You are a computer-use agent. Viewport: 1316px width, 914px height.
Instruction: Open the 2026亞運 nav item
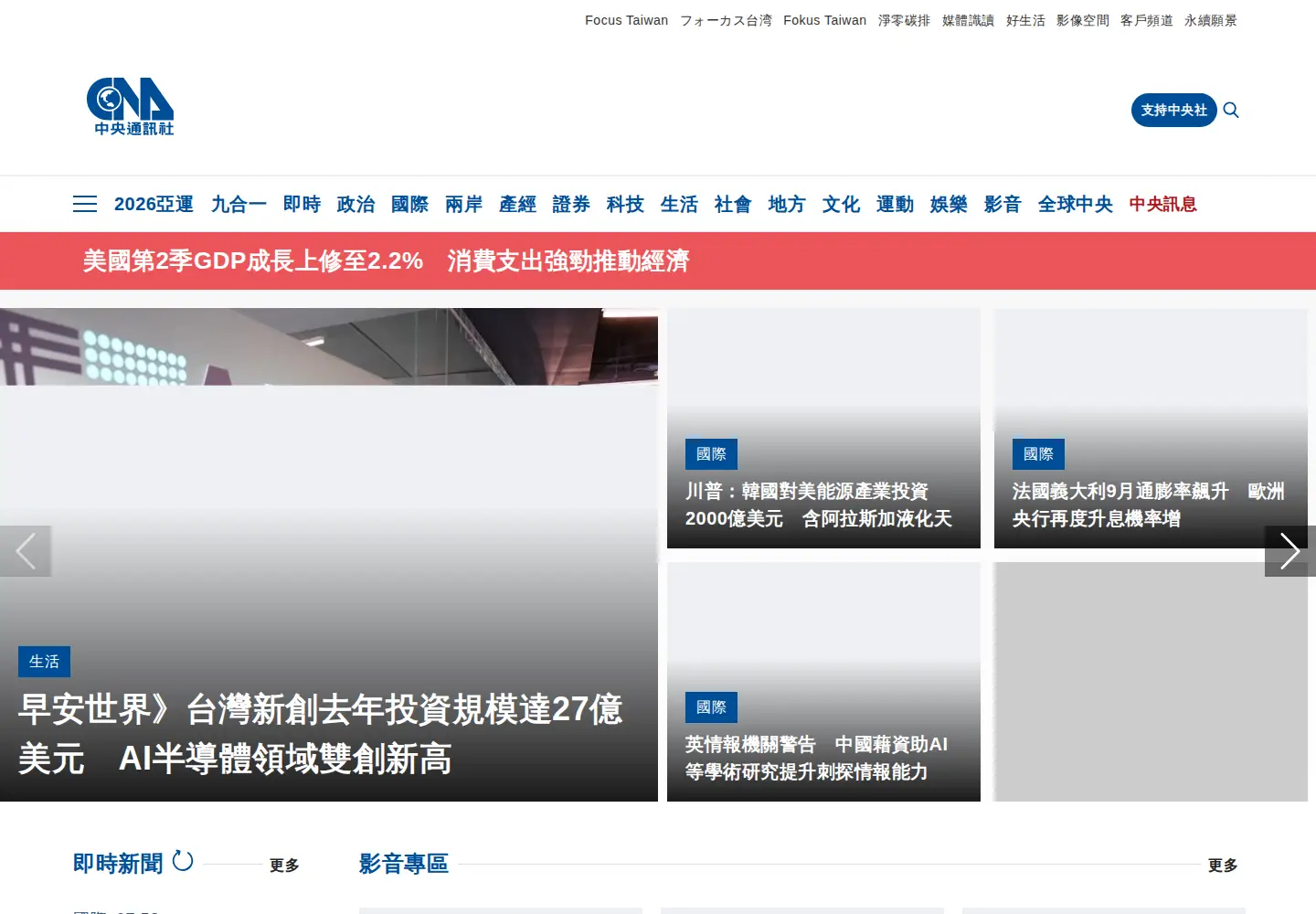coord(154,204)
